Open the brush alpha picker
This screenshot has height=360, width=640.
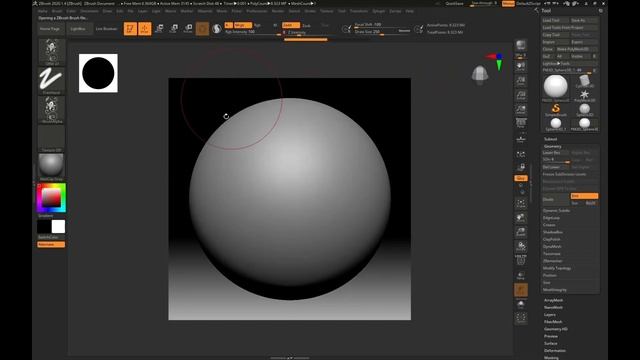click(51, 109)
